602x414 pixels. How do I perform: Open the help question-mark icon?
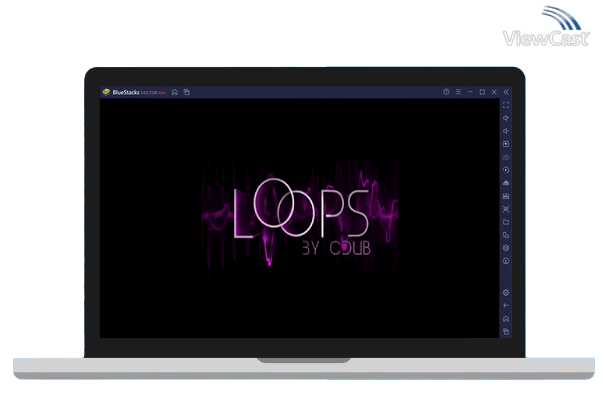[x=446, y=92]
